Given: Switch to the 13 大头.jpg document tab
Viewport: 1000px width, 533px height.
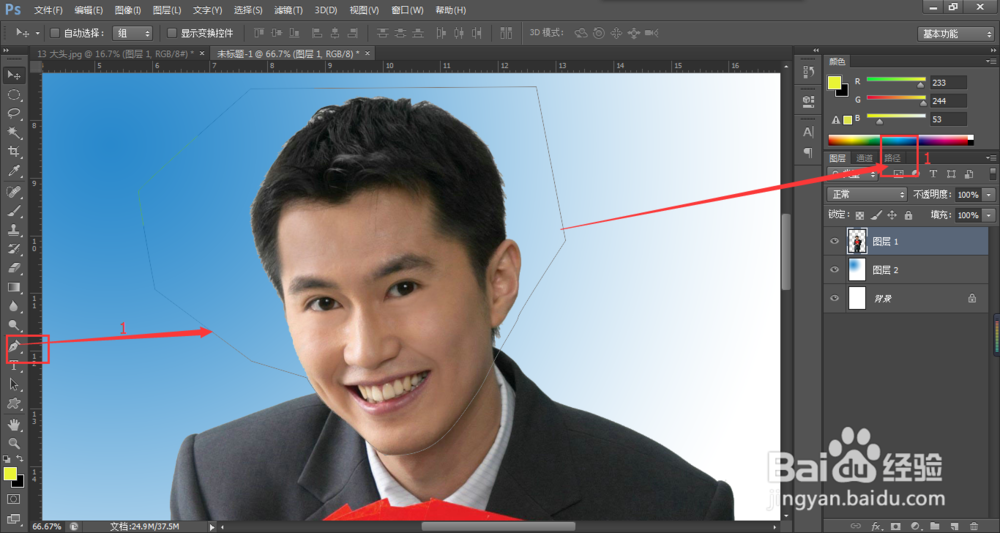Looking at the screenshot, I should click(115, 54).
